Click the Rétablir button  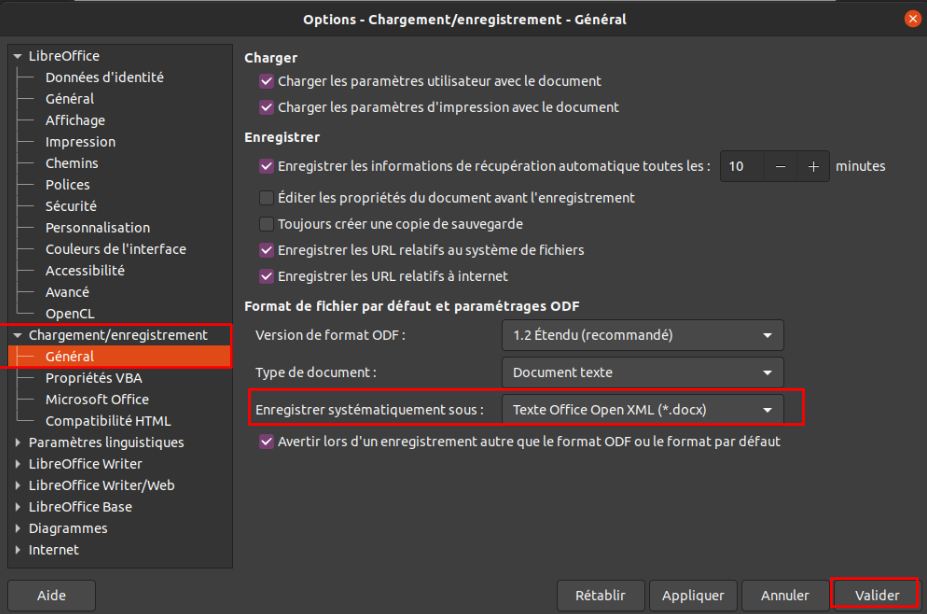click(x=600, y=595)
